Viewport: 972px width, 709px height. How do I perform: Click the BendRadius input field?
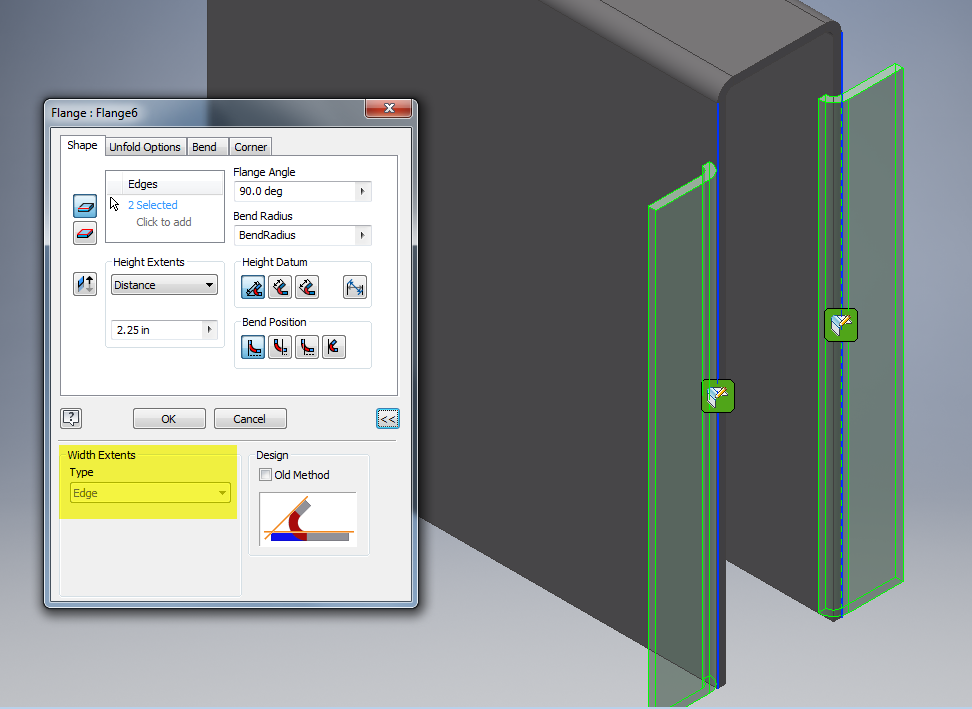click(295, 236)
